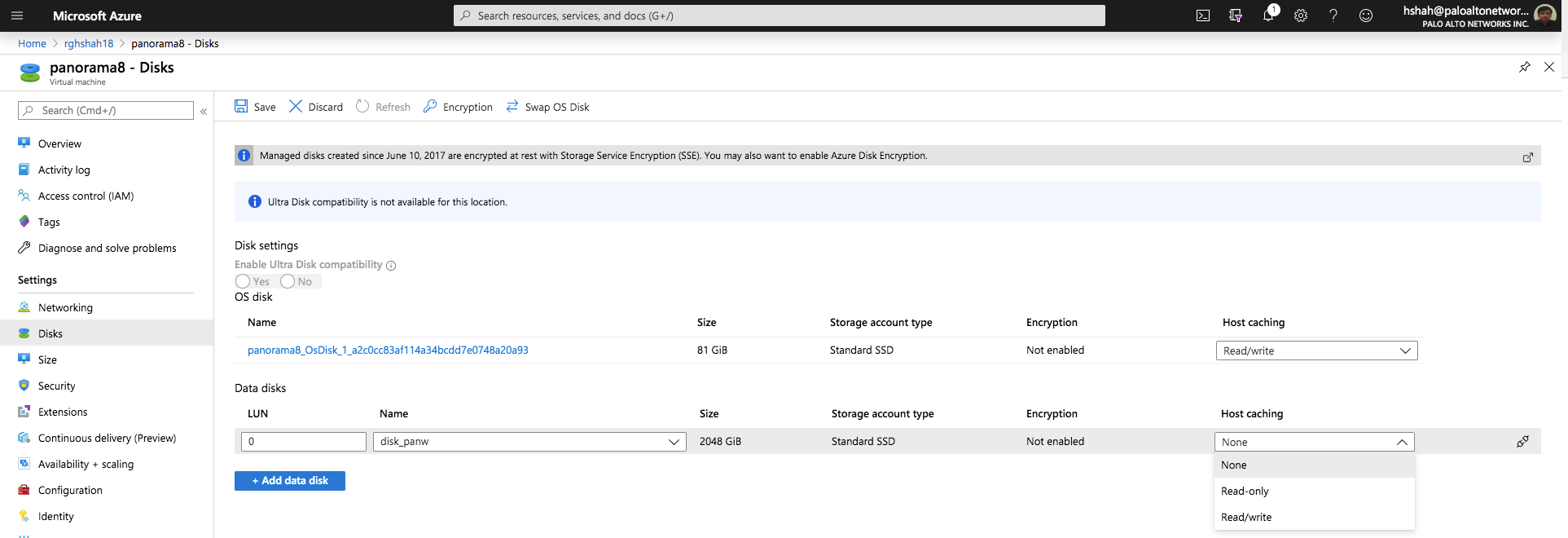Go to Activity log in sidebar
Viewport: 1568px width, 538px height.
click(x=64, y=170)
